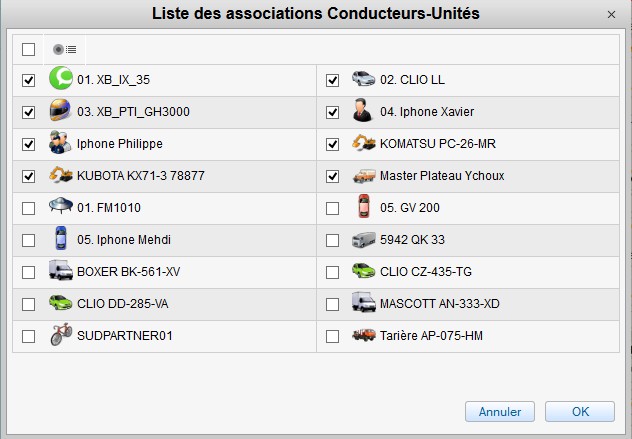The image size is (632, 439).
Task: Click the white van icon for BOXER BK-561-XV
Action: [61, 270]
